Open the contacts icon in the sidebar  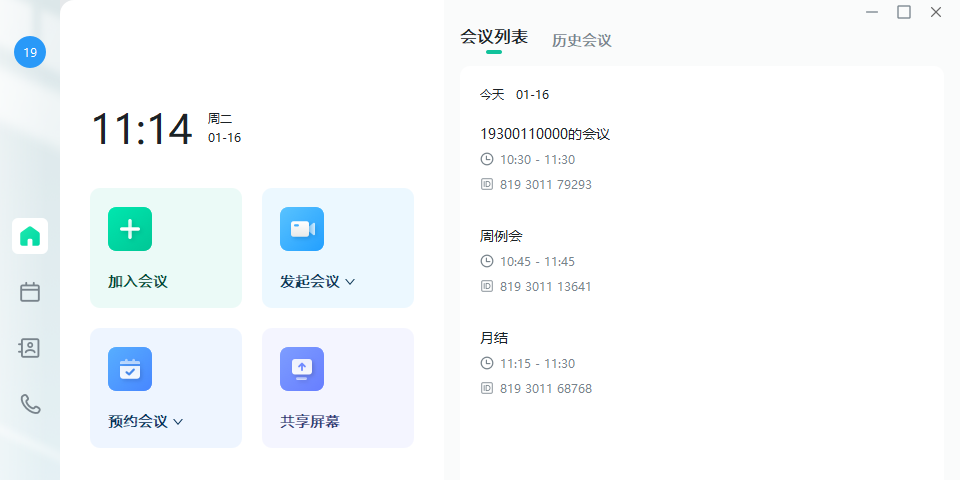[x=30, y=348]
